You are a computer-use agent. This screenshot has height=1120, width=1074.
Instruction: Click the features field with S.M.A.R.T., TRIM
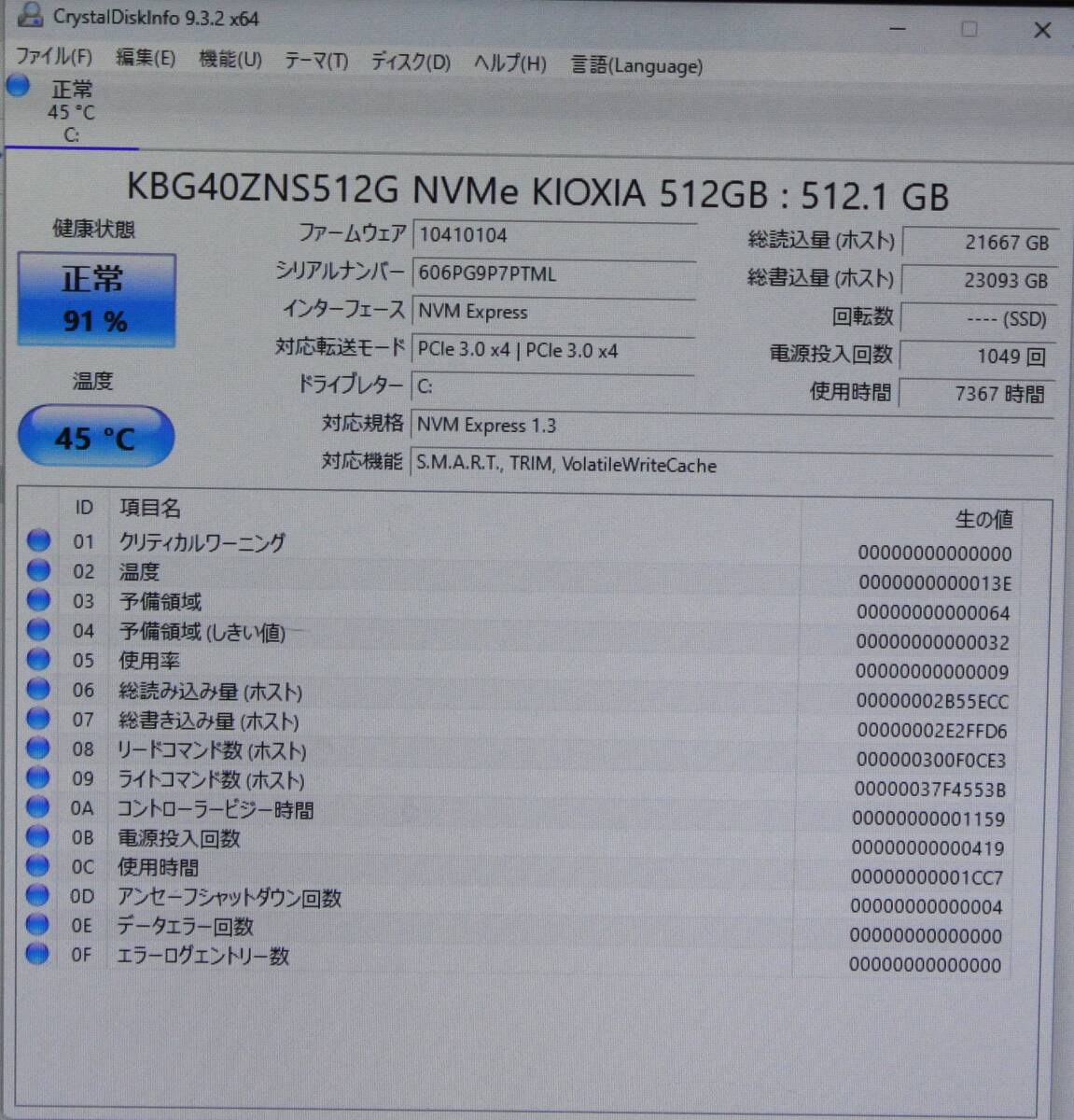click(732, 465)
